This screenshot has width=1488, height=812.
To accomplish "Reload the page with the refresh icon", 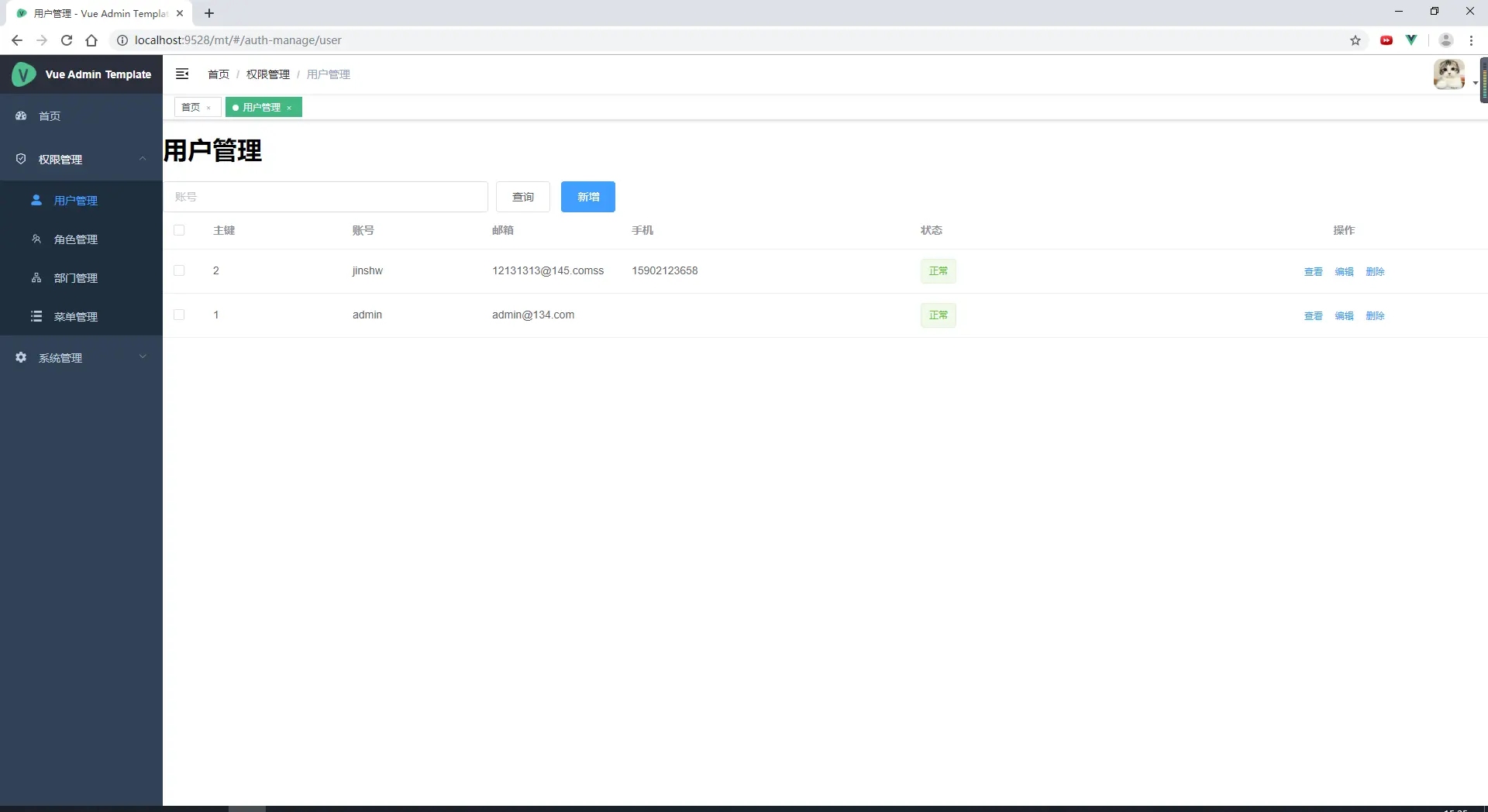I will 67,40.
